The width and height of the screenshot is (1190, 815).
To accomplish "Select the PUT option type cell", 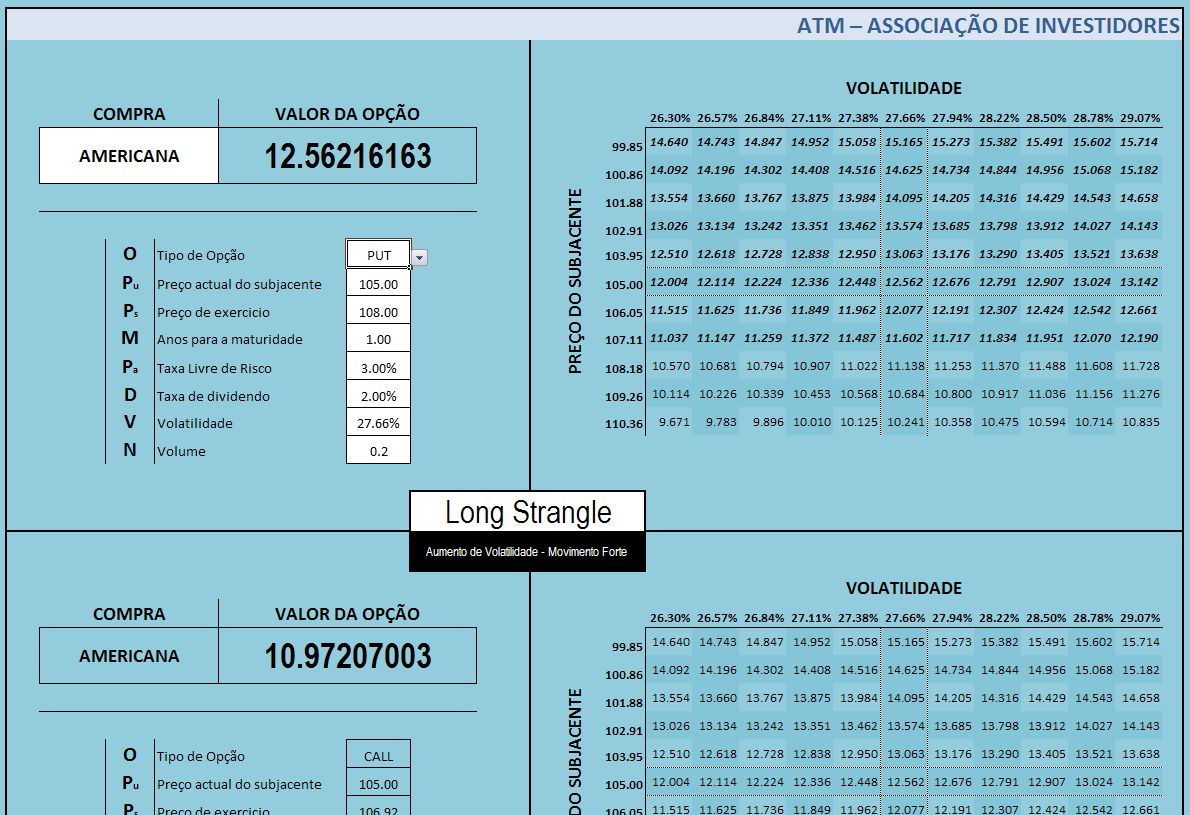I will coord(378,255).
